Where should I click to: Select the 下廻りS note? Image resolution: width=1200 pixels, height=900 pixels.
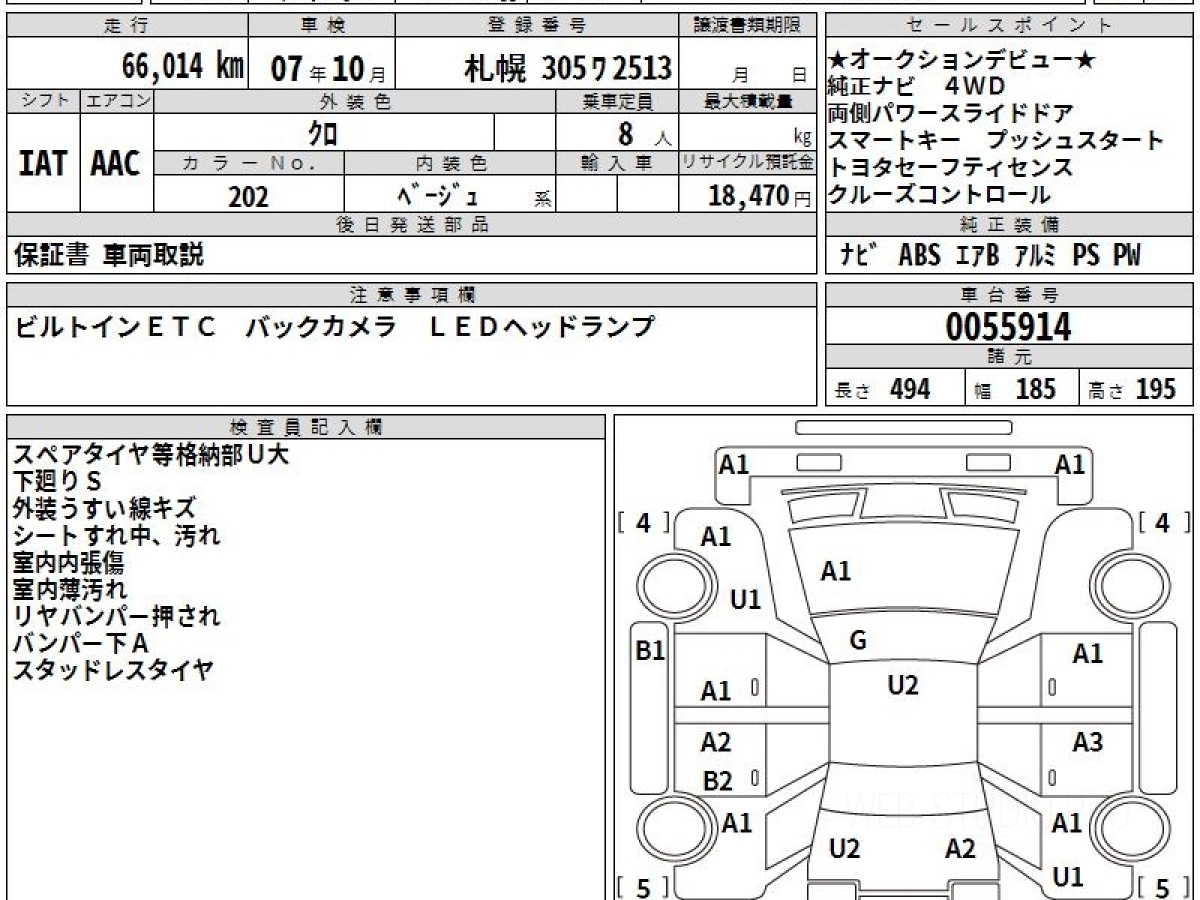click(57, 481)
